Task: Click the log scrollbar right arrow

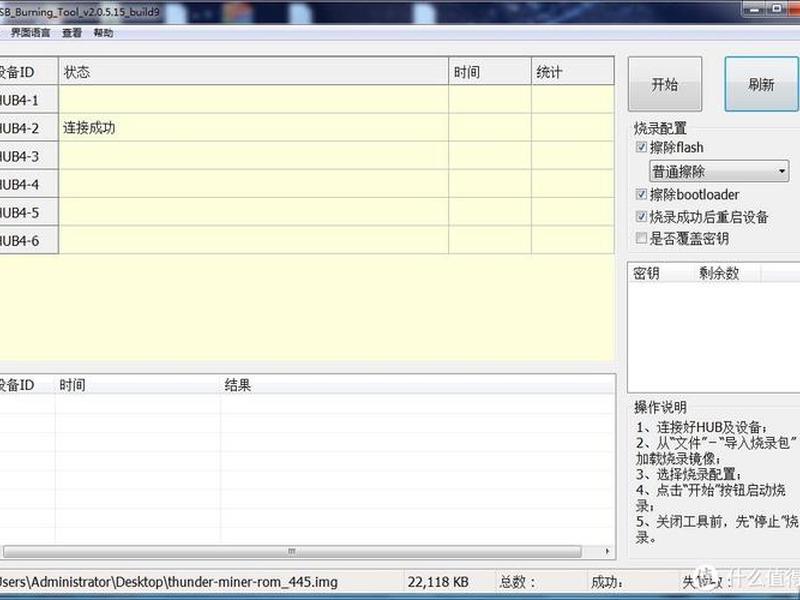Action: 607,552
